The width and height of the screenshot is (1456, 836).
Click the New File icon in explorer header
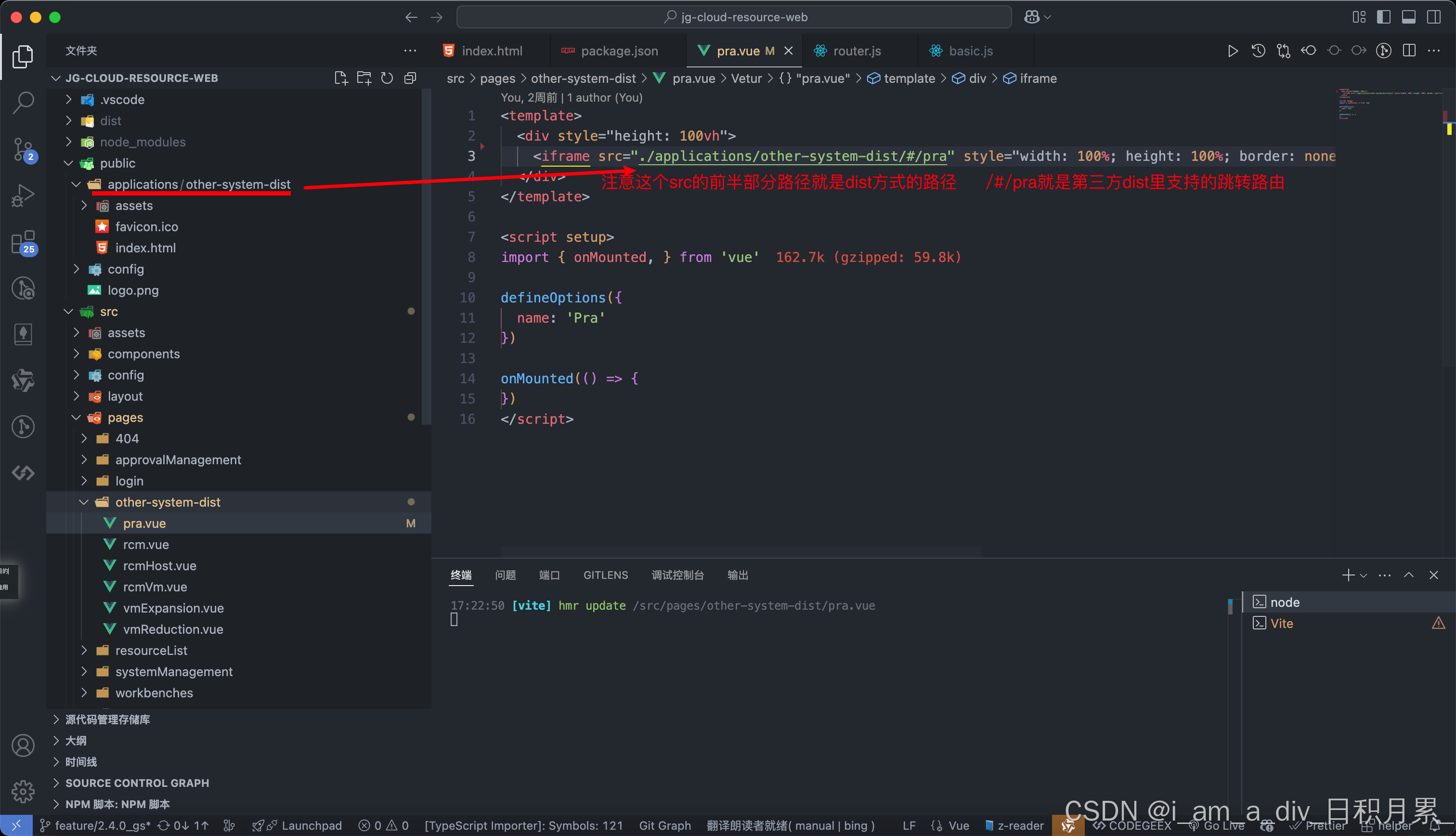tap(340, 78)
